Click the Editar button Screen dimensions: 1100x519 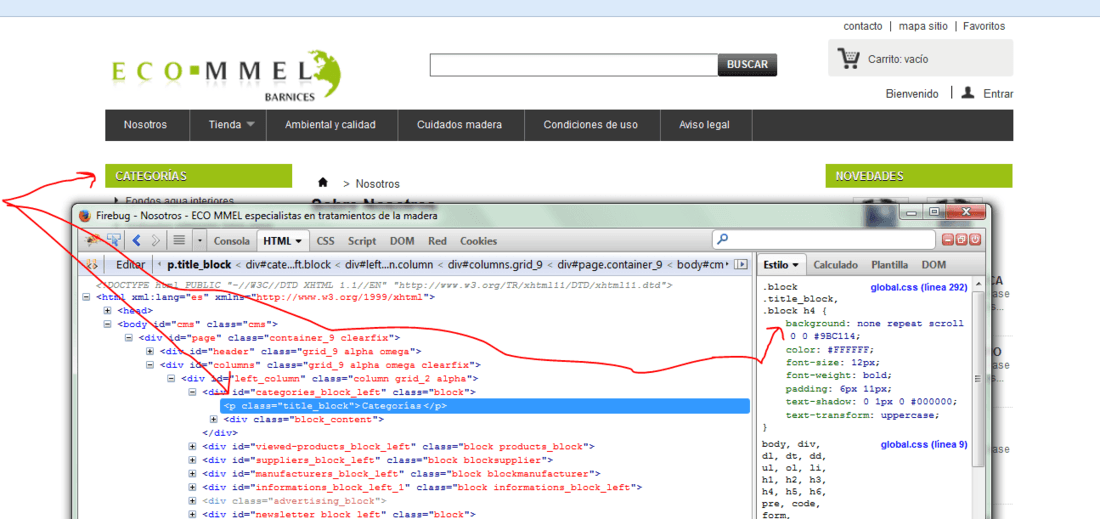point(130,264)
